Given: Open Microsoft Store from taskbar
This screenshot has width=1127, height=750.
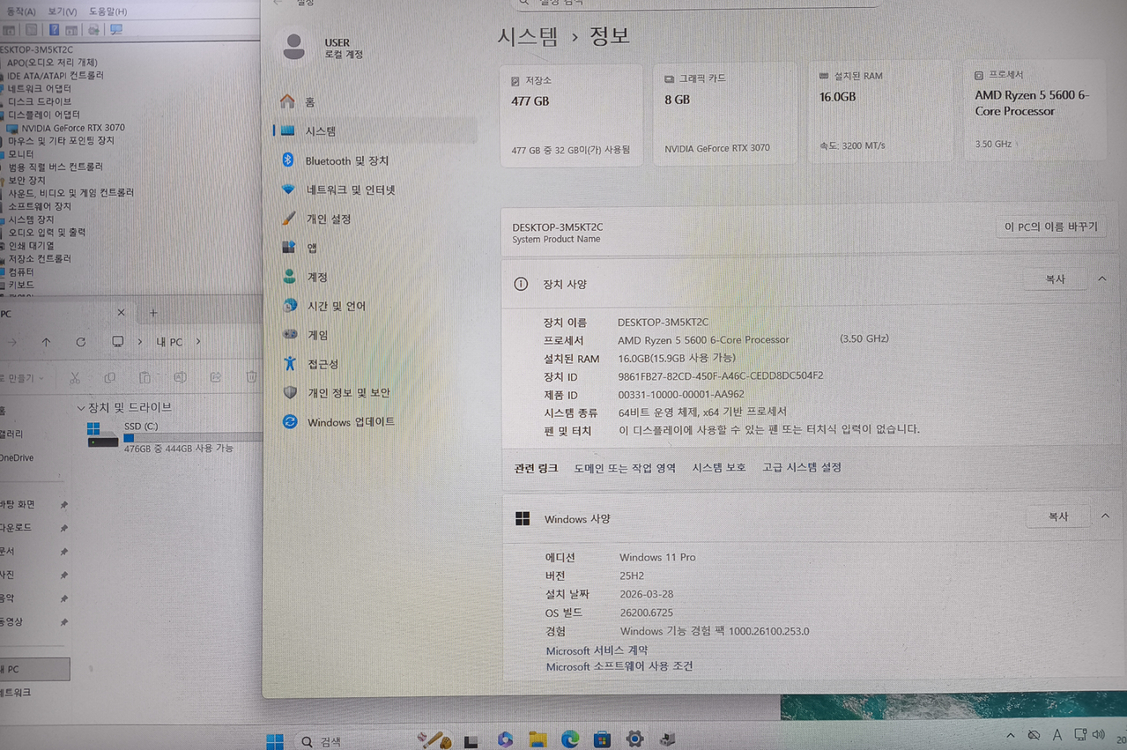Looking at the screenshot, I should coord(601,739).
